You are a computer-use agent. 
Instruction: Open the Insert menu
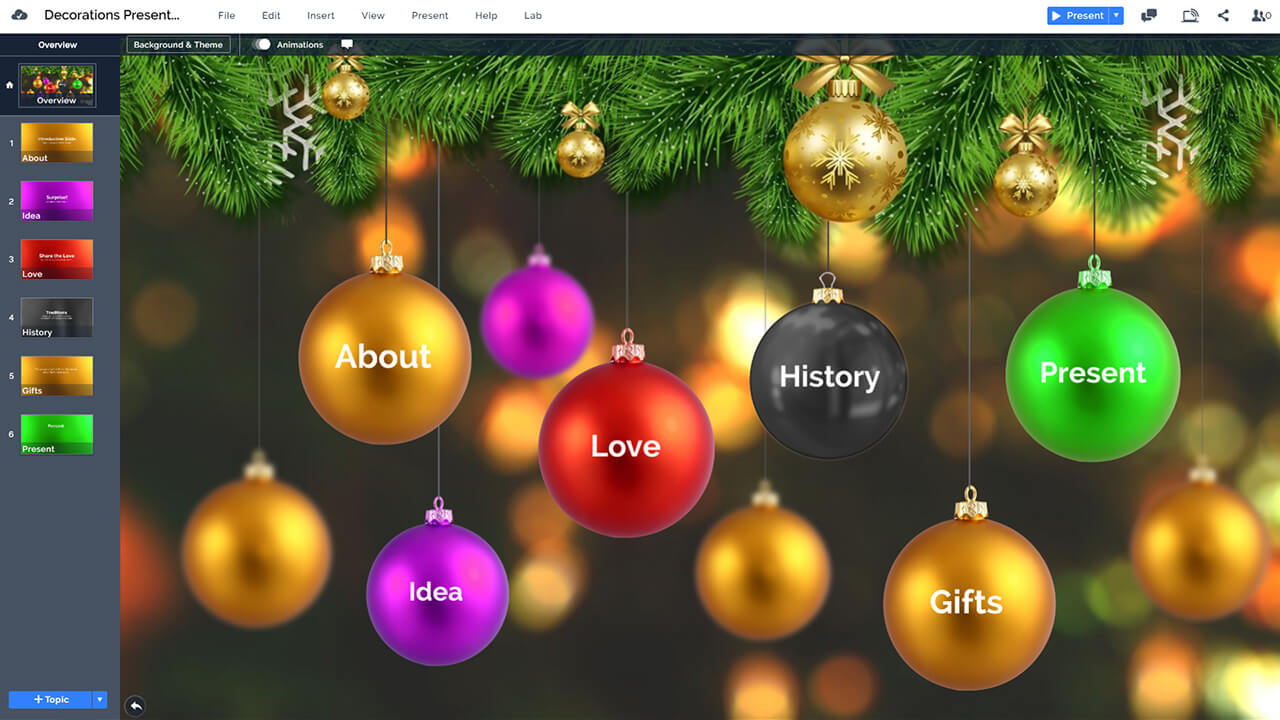pyautogui.click(x=321, y=16)
